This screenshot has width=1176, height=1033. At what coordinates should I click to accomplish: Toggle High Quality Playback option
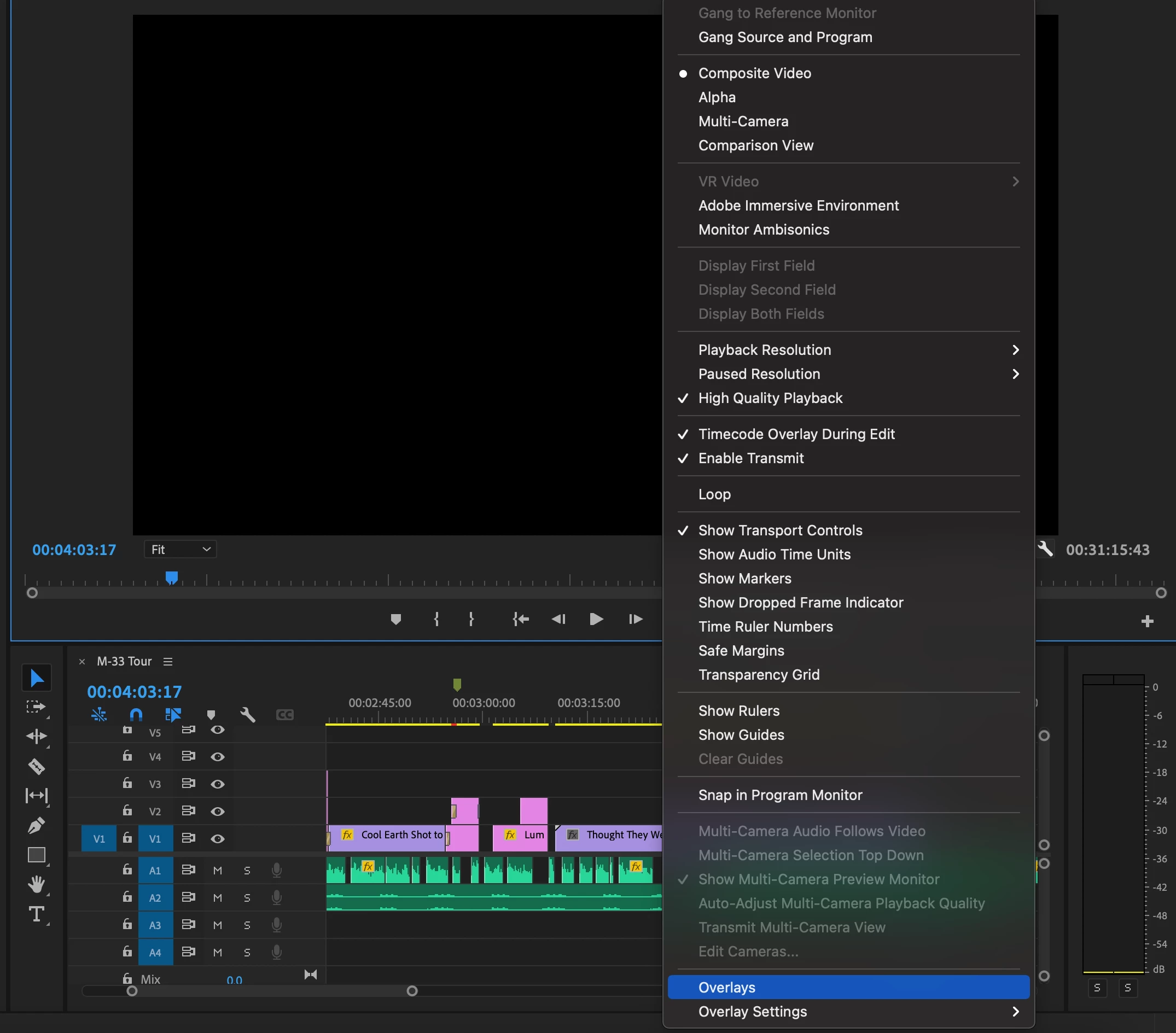[770, 398]
